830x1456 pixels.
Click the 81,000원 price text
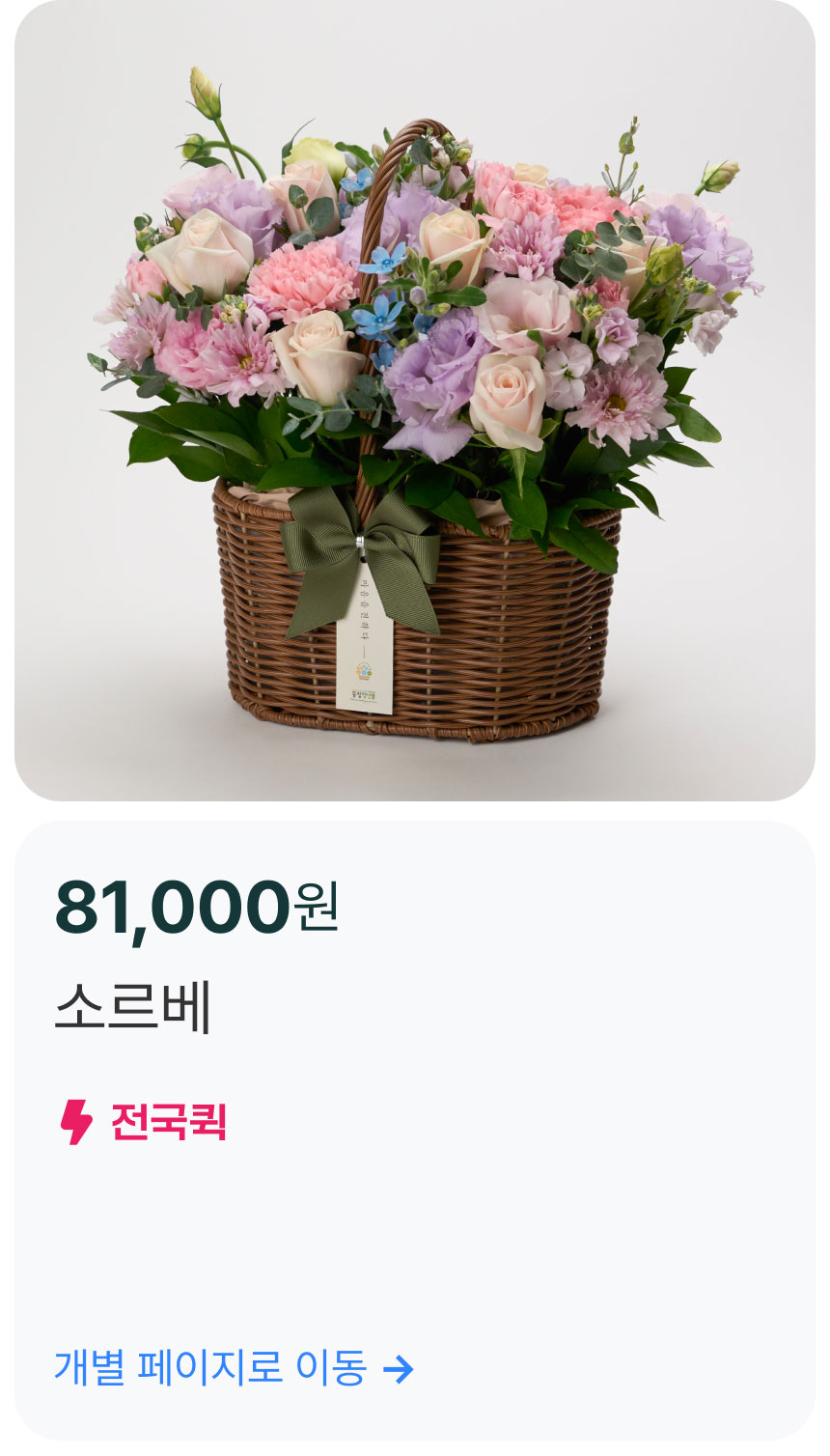[x=197, y=907]
